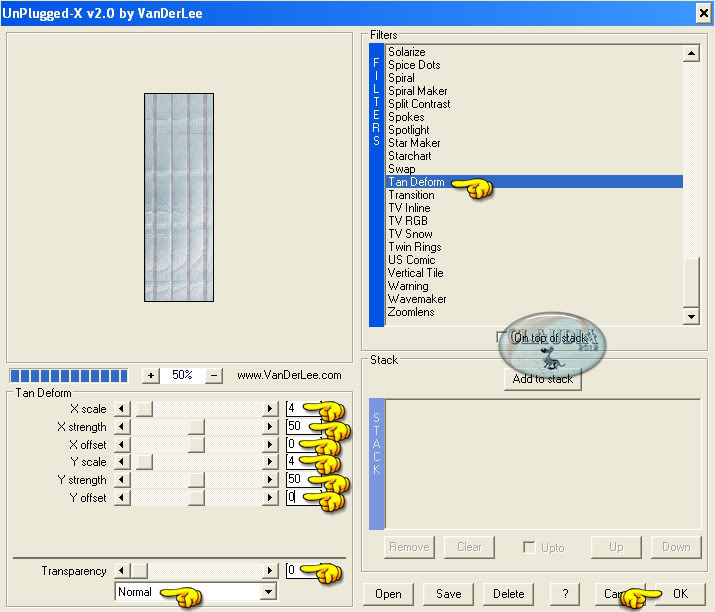The width and height of the screenshot is (715, 612).
Task: Select the Split Contrast filter
Action: (419, 104)
